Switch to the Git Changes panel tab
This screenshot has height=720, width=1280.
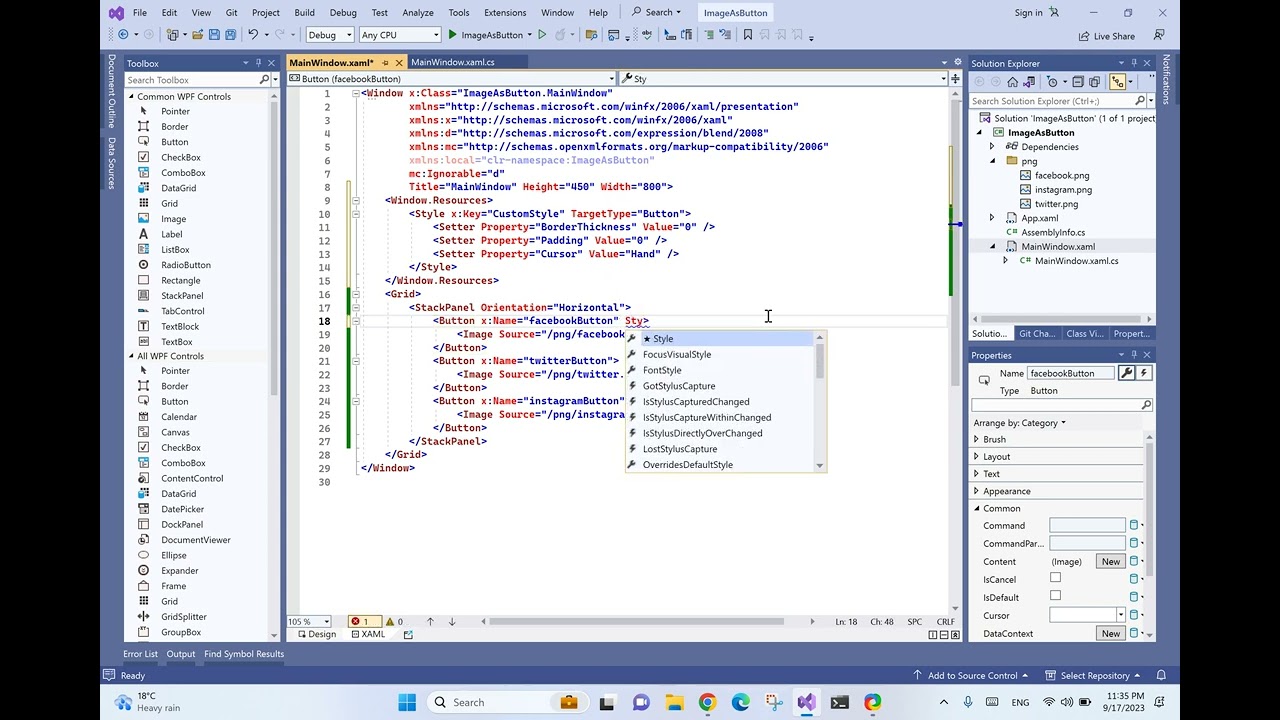(x=1037, y=334)
